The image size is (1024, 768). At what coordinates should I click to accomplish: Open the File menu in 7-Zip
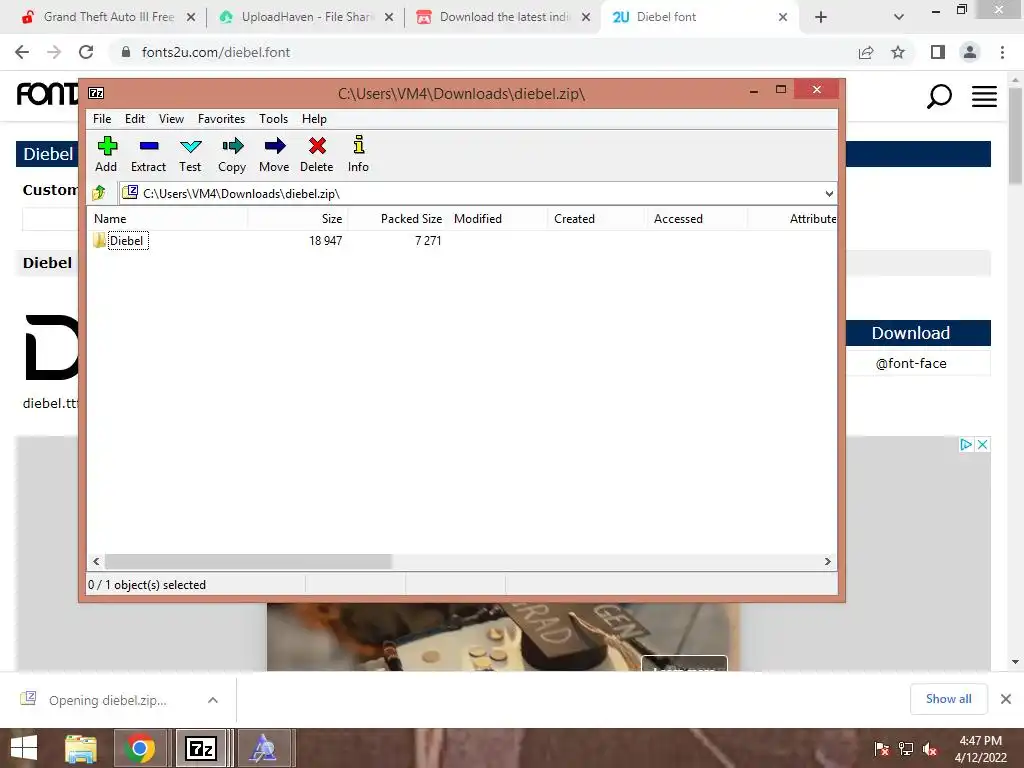coord(102,119)
